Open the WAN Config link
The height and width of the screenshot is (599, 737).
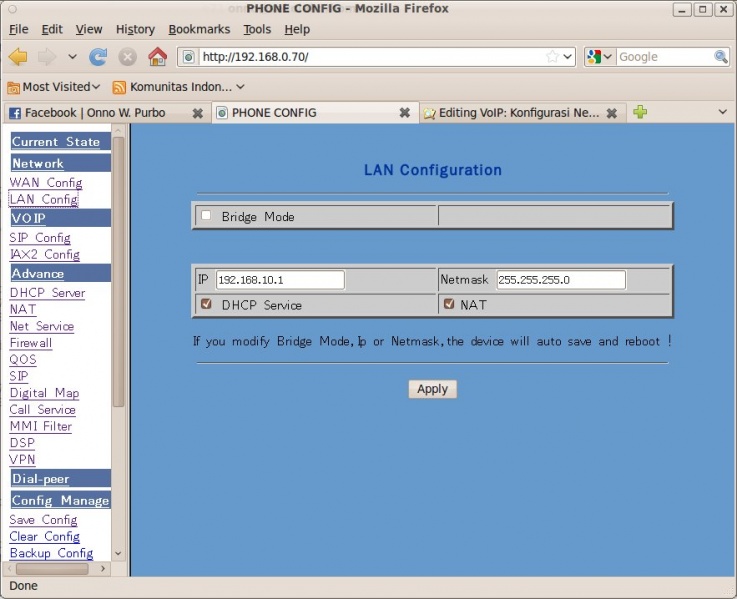pyautogui.click(x=46, y=182)
